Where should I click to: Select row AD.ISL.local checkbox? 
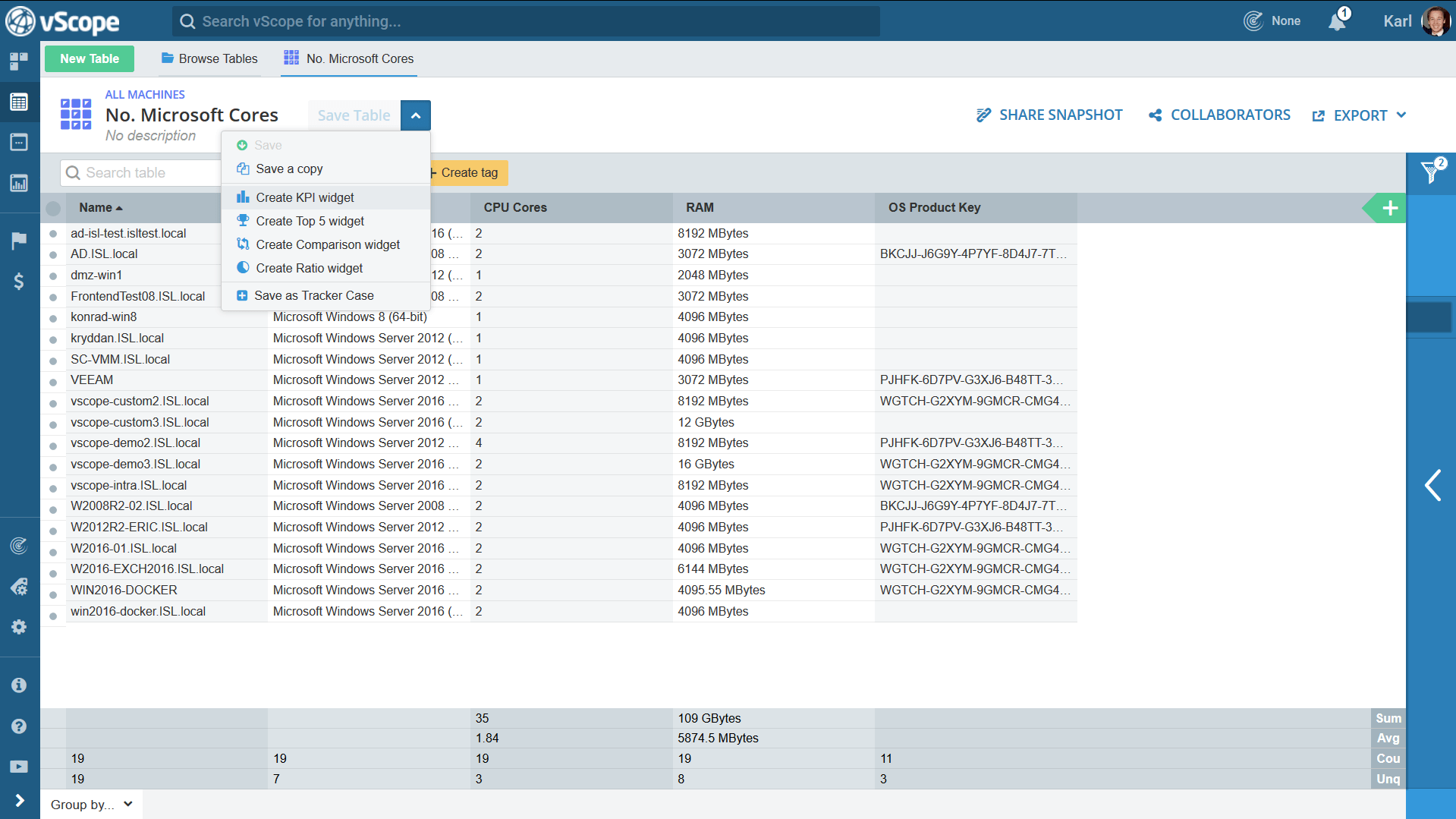tap(53, 255)
